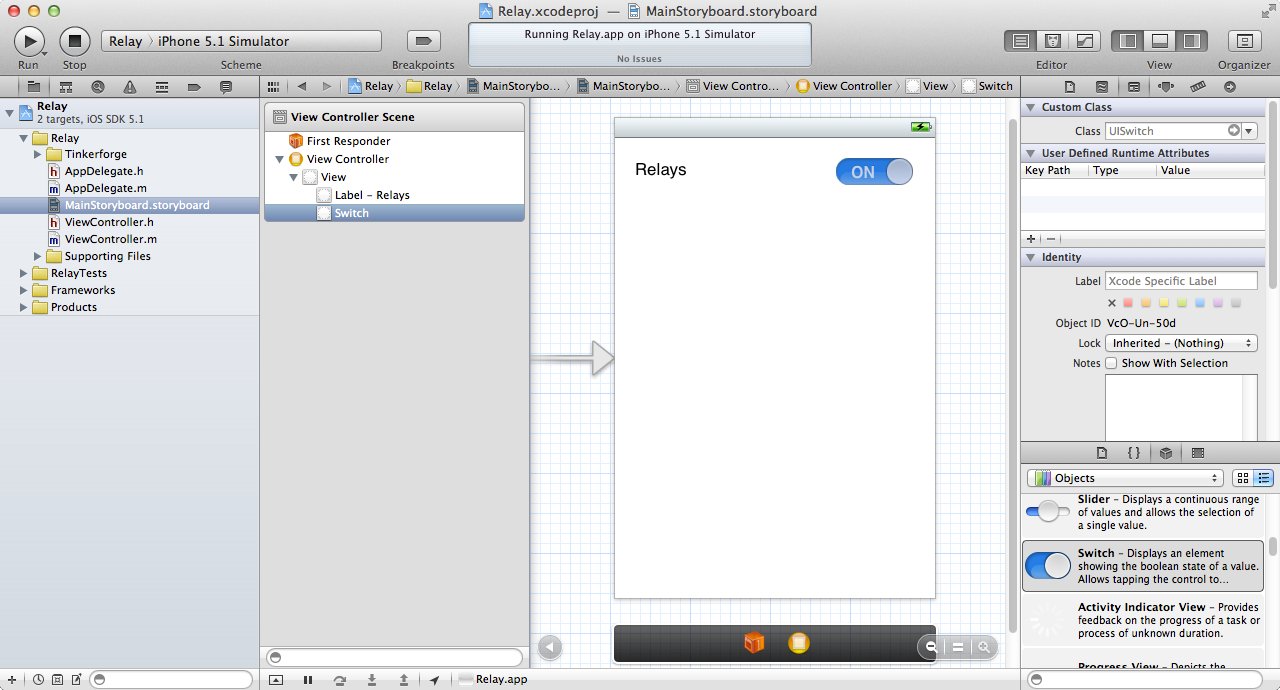The height and width of the screenshot is (690, 1280).
Task: Expand the RelayTests group
Action: (x=24, y=273)
